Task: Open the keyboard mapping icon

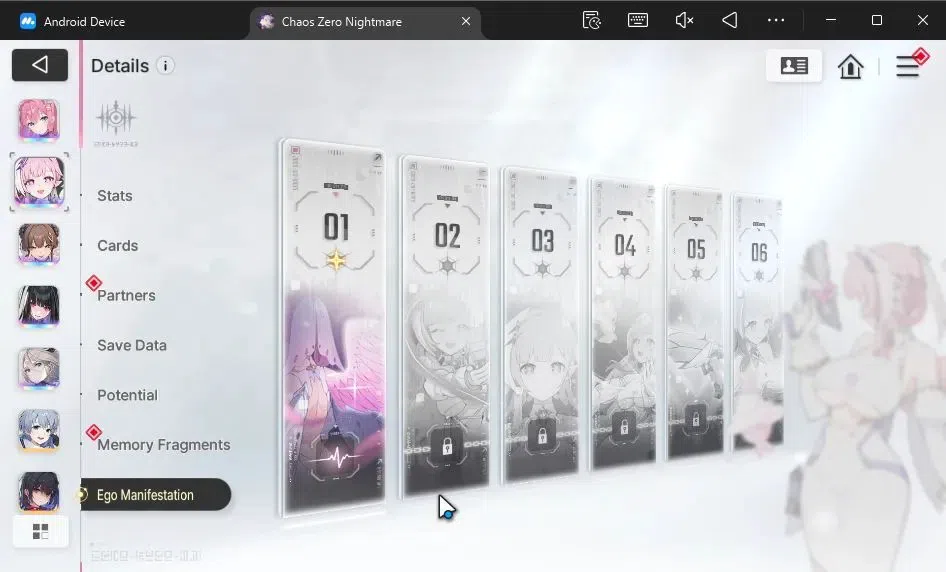Action: pyautogui.click(x=638, y=21)
